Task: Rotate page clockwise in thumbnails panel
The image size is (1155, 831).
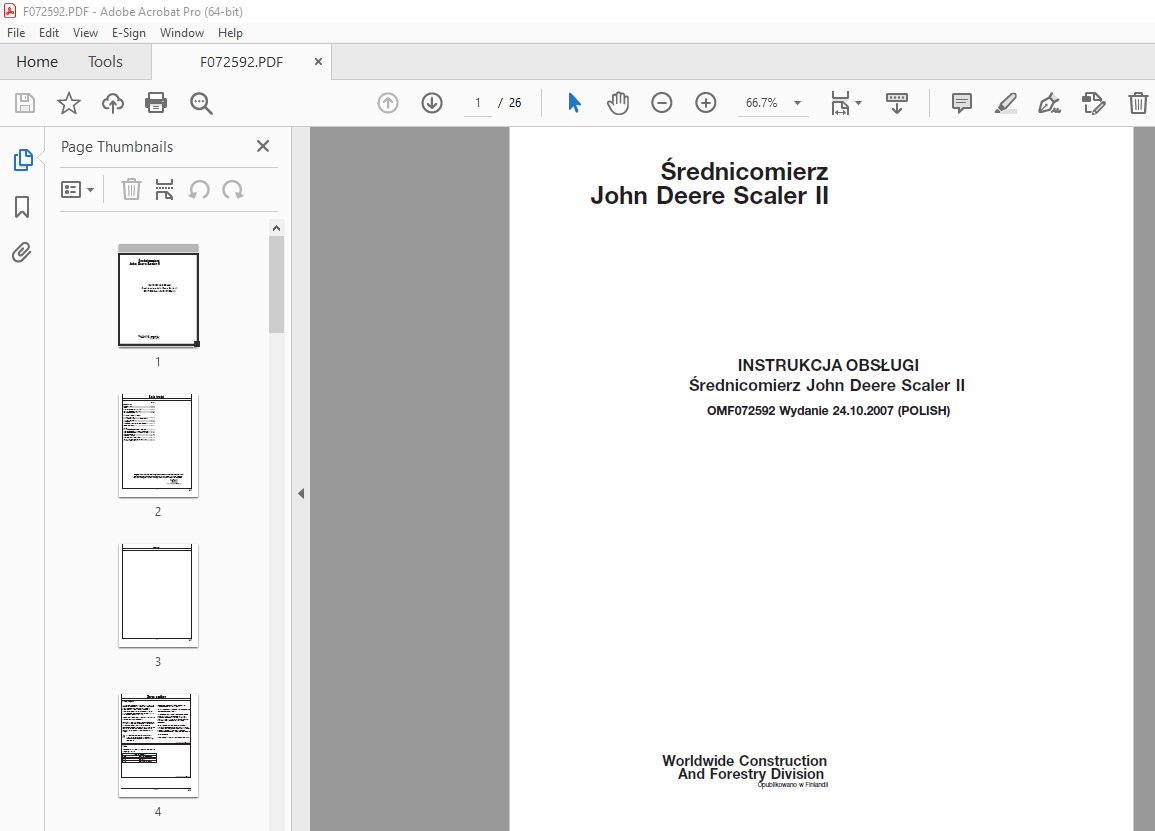Action: (233, 189)
